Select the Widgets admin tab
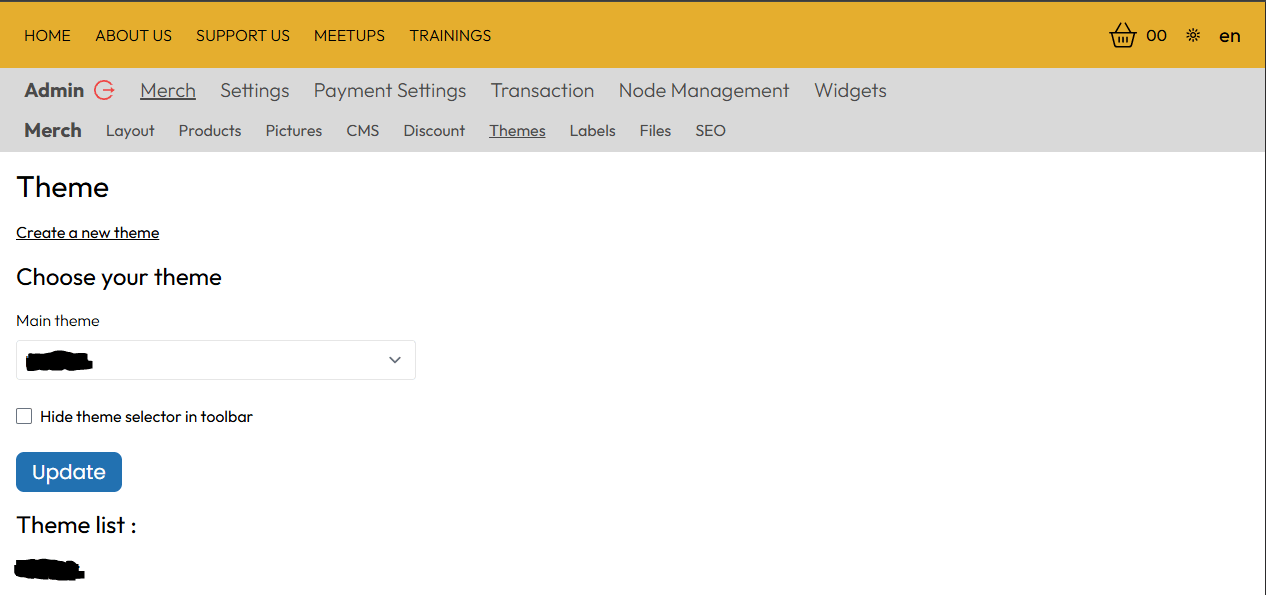The image size is (1266, 595). 850,91
